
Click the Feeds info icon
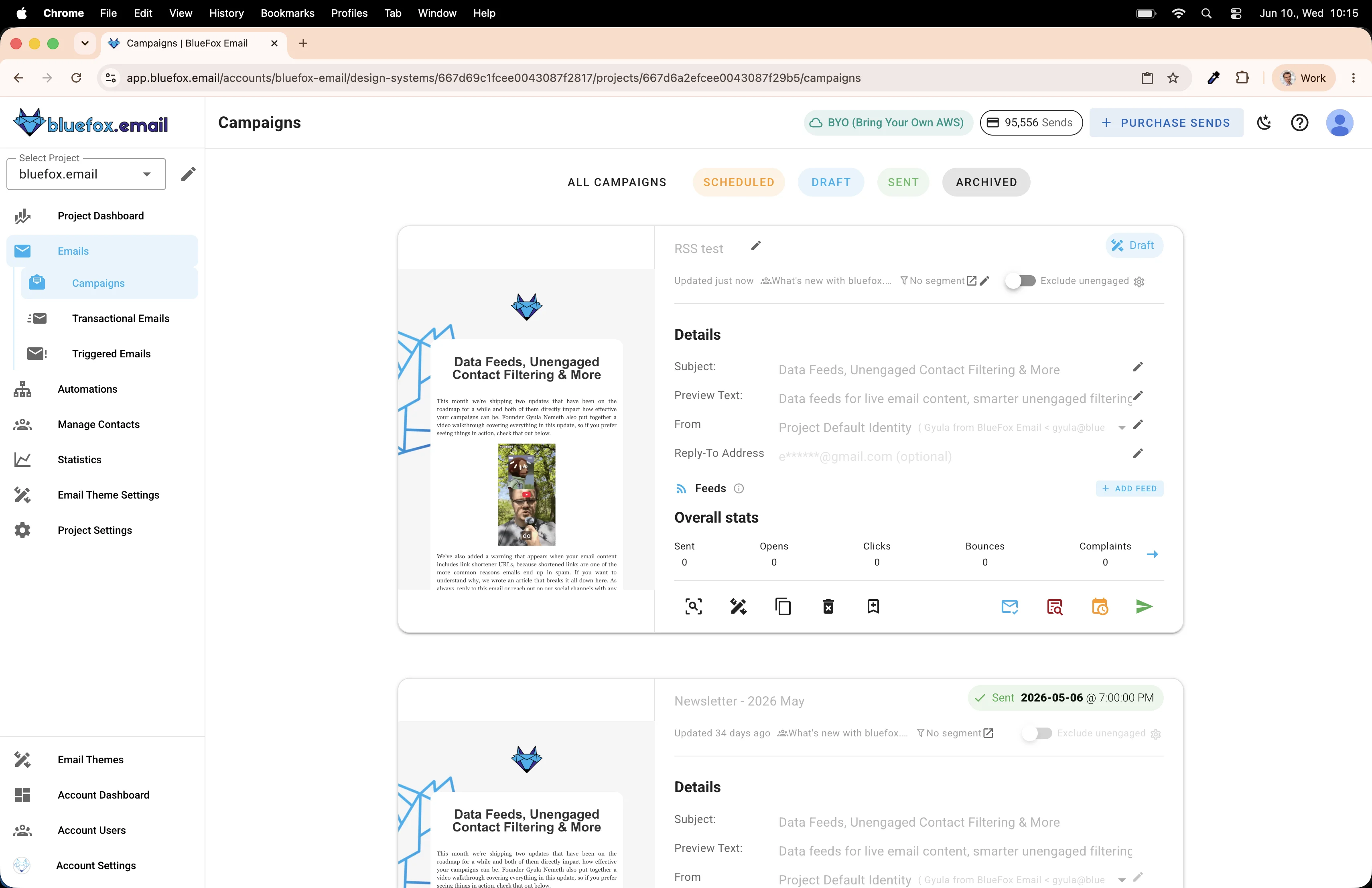pyautogui.click(x=739, y=489)
